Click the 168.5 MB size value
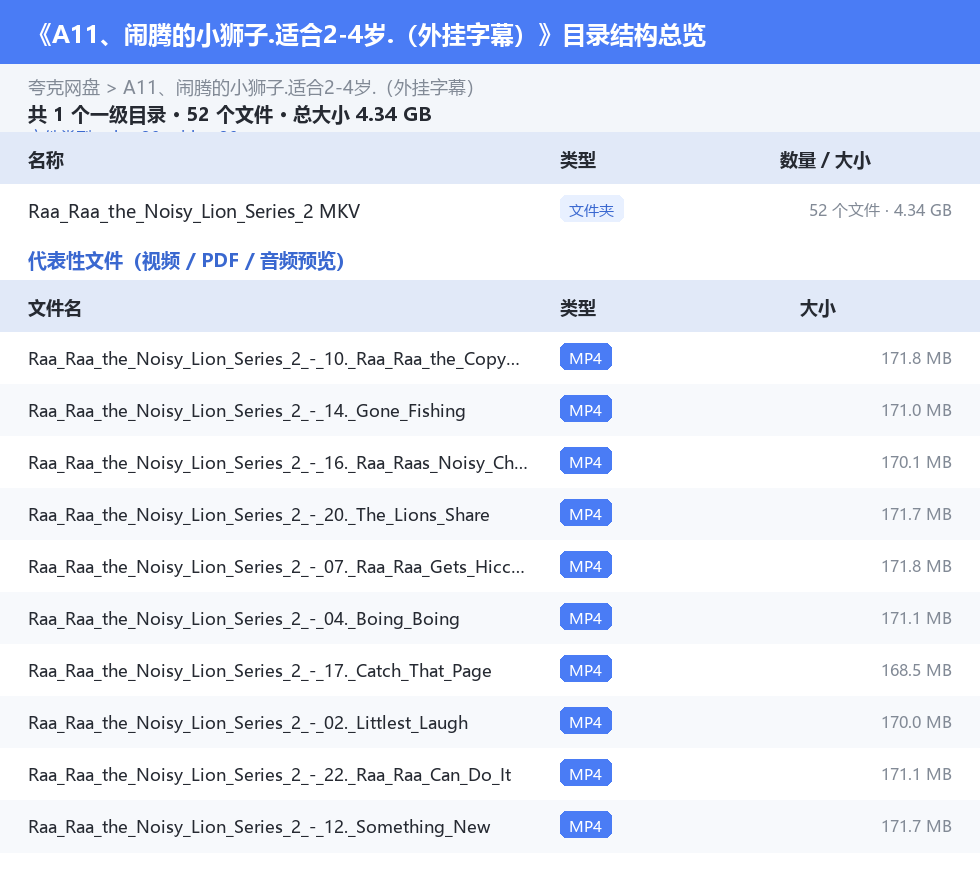Screen dimensions: 980x884 (x=916, y=670)
